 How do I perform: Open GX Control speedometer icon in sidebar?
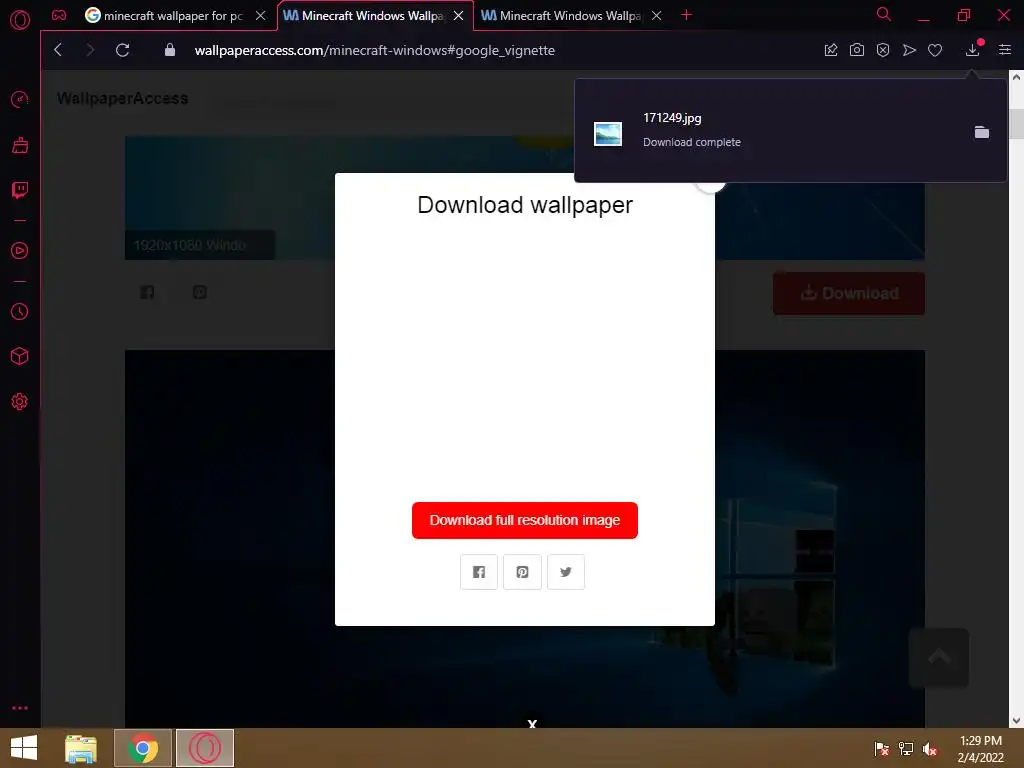pos(20,99)
